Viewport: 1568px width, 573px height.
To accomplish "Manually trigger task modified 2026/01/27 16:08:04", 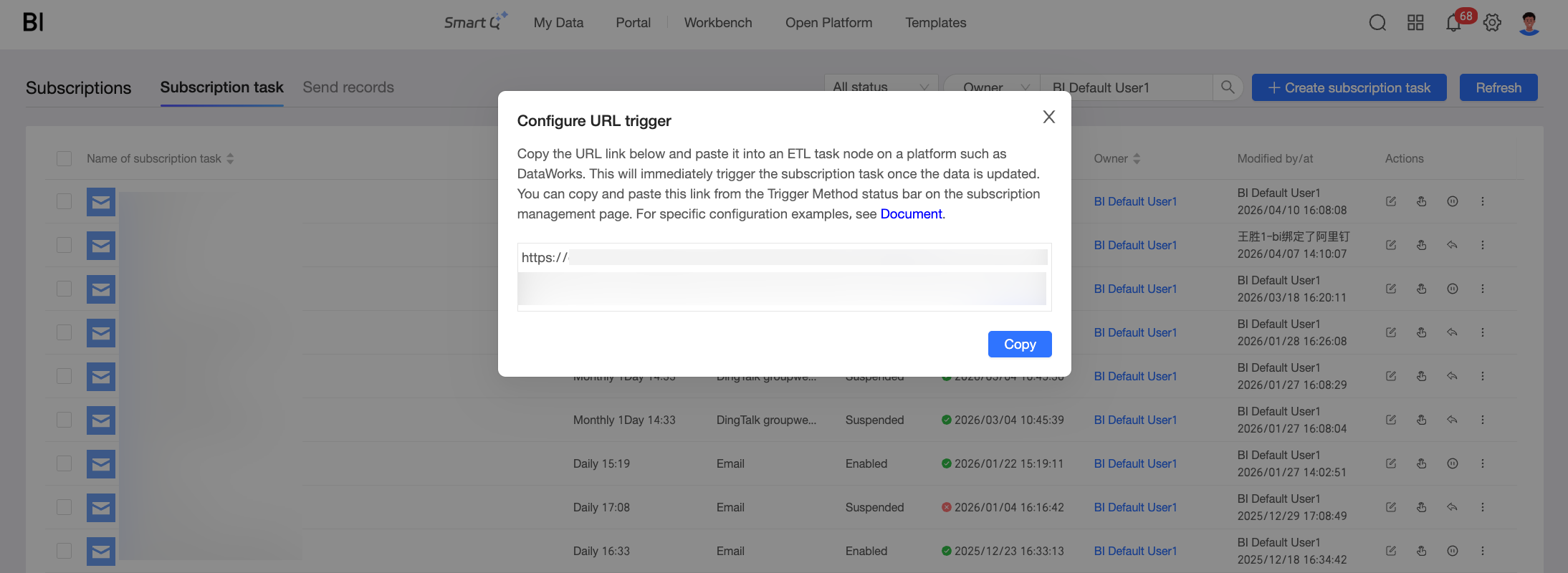I will [1422, 420].
